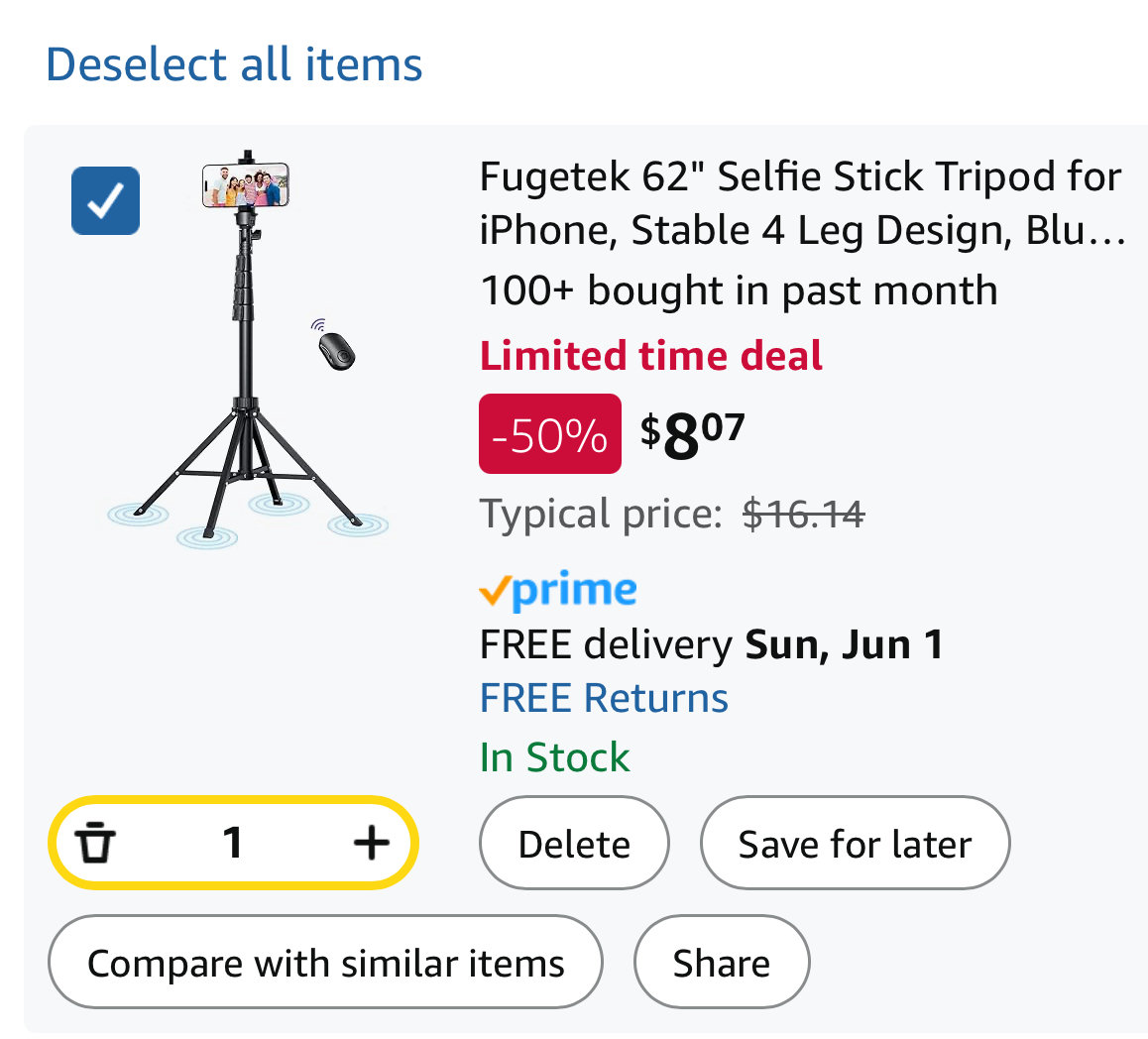This screenshot has height=1039, width=1148.
Task: Open the Fugetek Selfie Stick Tripod title
Action: (x=801, y=203)
